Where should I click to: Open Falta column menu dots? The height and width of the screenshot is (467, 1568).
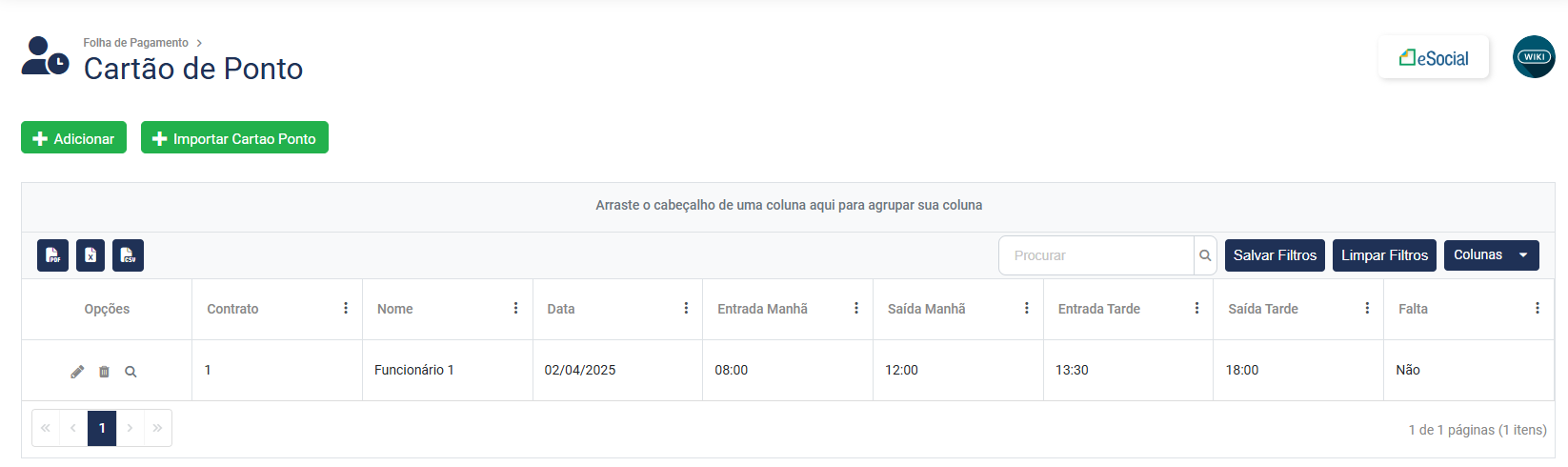click(1537, 309)
